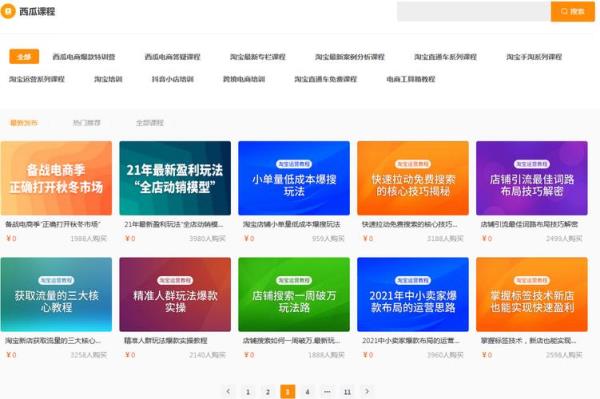Click the pagination ellipsis jump button

(x=327, y=392)
